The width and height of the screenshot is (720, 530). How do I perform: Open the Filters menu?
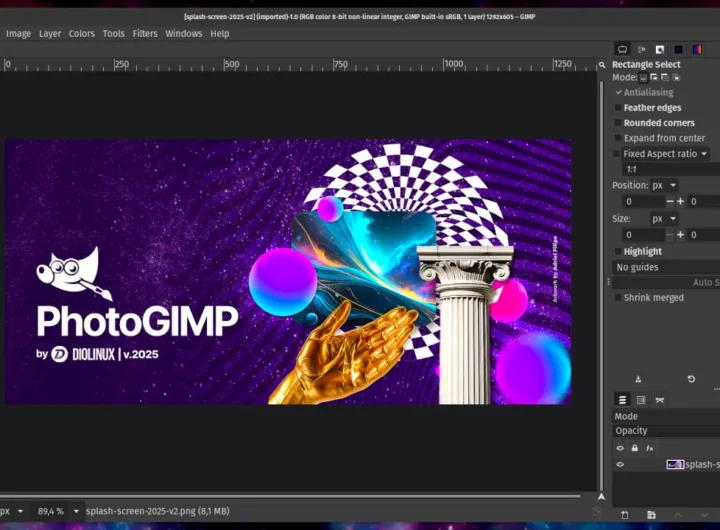pos(145,33)
